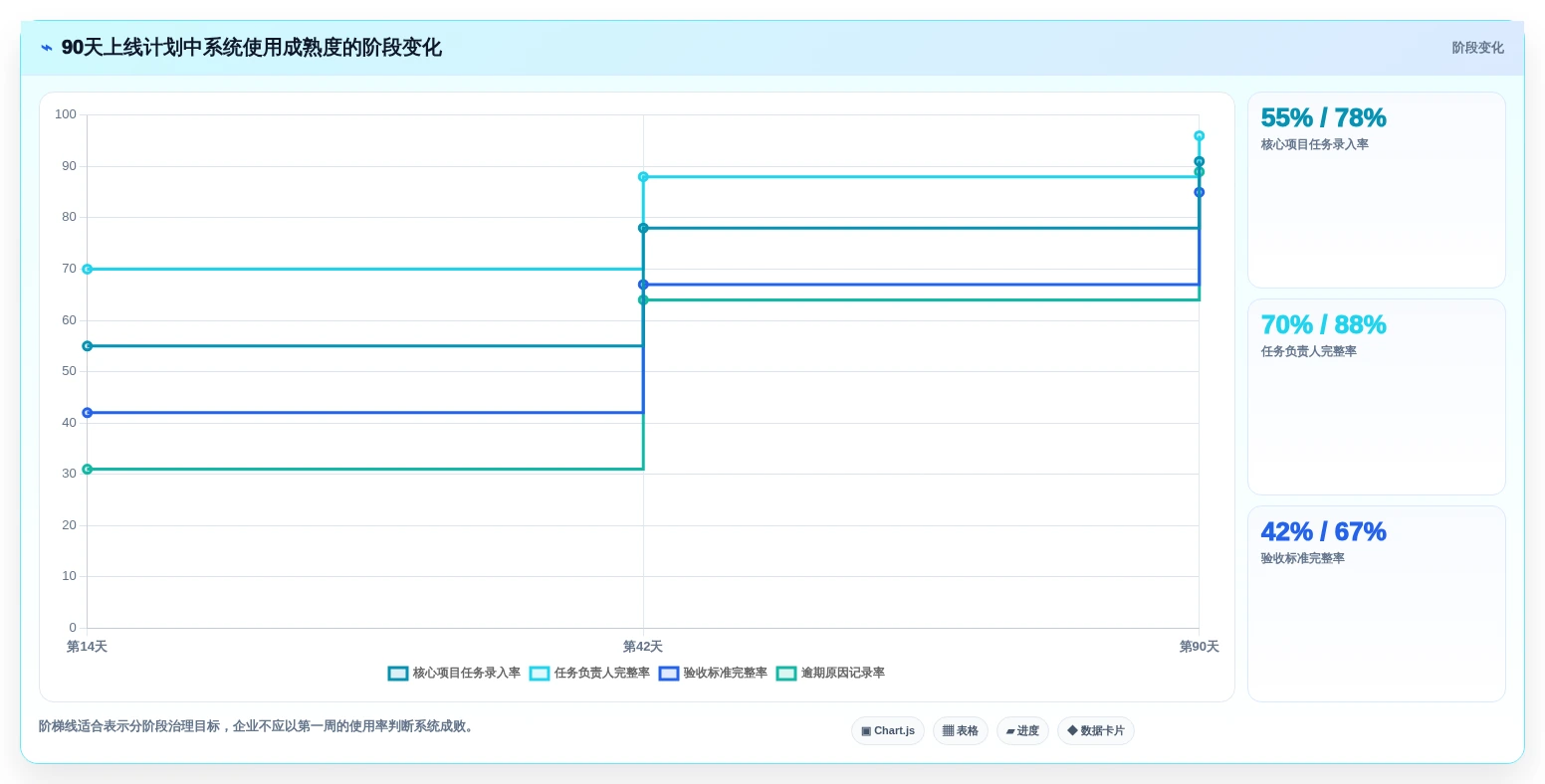Select the 42% / 67% stat card
This screenshot has height=784, width=1545.
pyautogui.click(x=1377, y=604)
